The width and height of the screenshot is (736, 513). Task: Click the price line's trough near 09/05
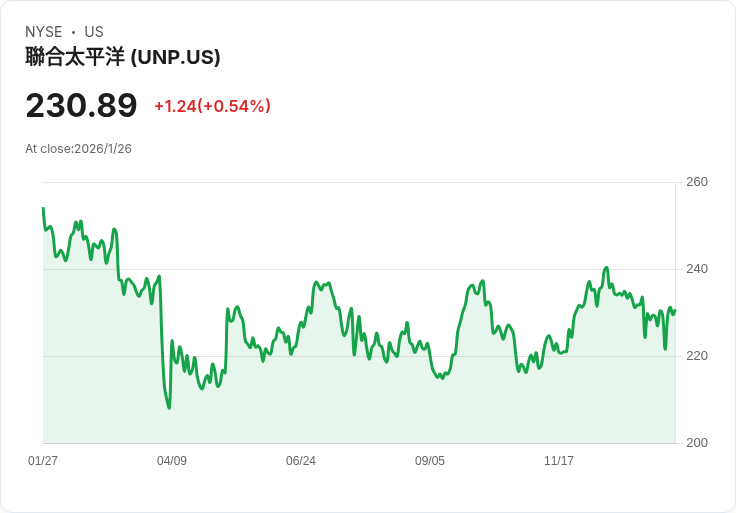point(441,377)
